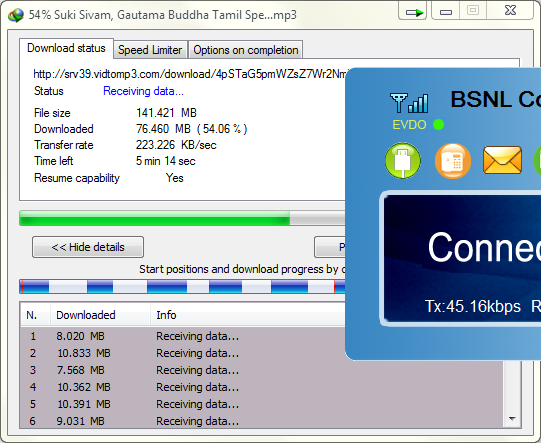The height and width of the screenshot is (443, 541).
Task: Open the Options on completion tab
Action: pos(246,50)
